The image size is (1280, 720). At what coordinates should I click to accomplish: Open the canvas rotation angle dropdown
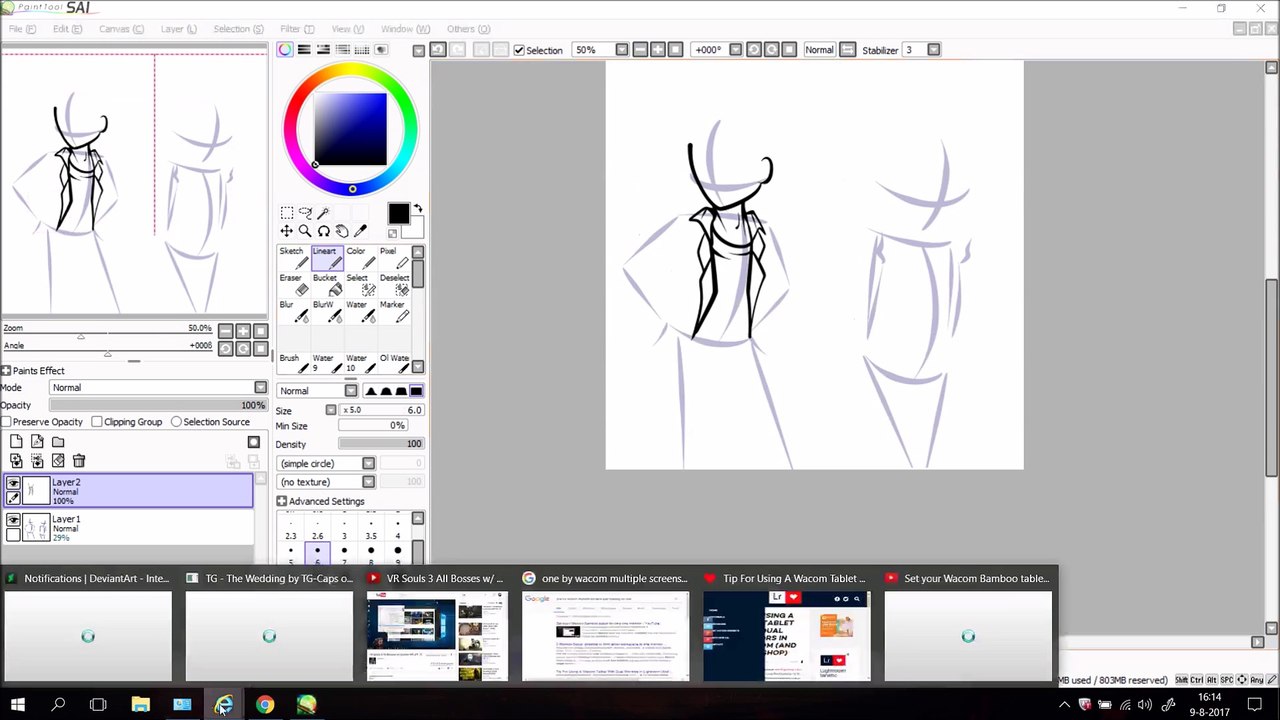(x=736, y=50)
